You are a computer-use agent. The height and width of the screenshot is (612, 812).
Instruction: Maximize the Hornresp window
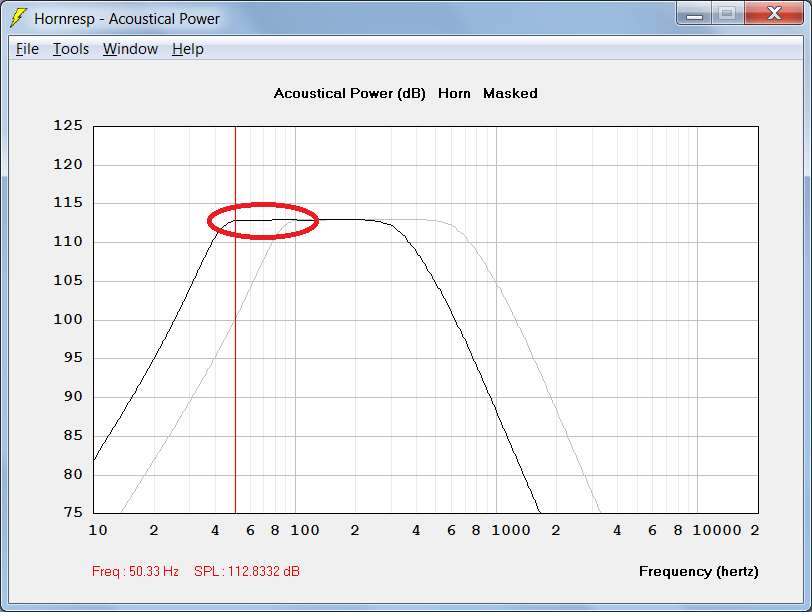[x=728, y=13]
